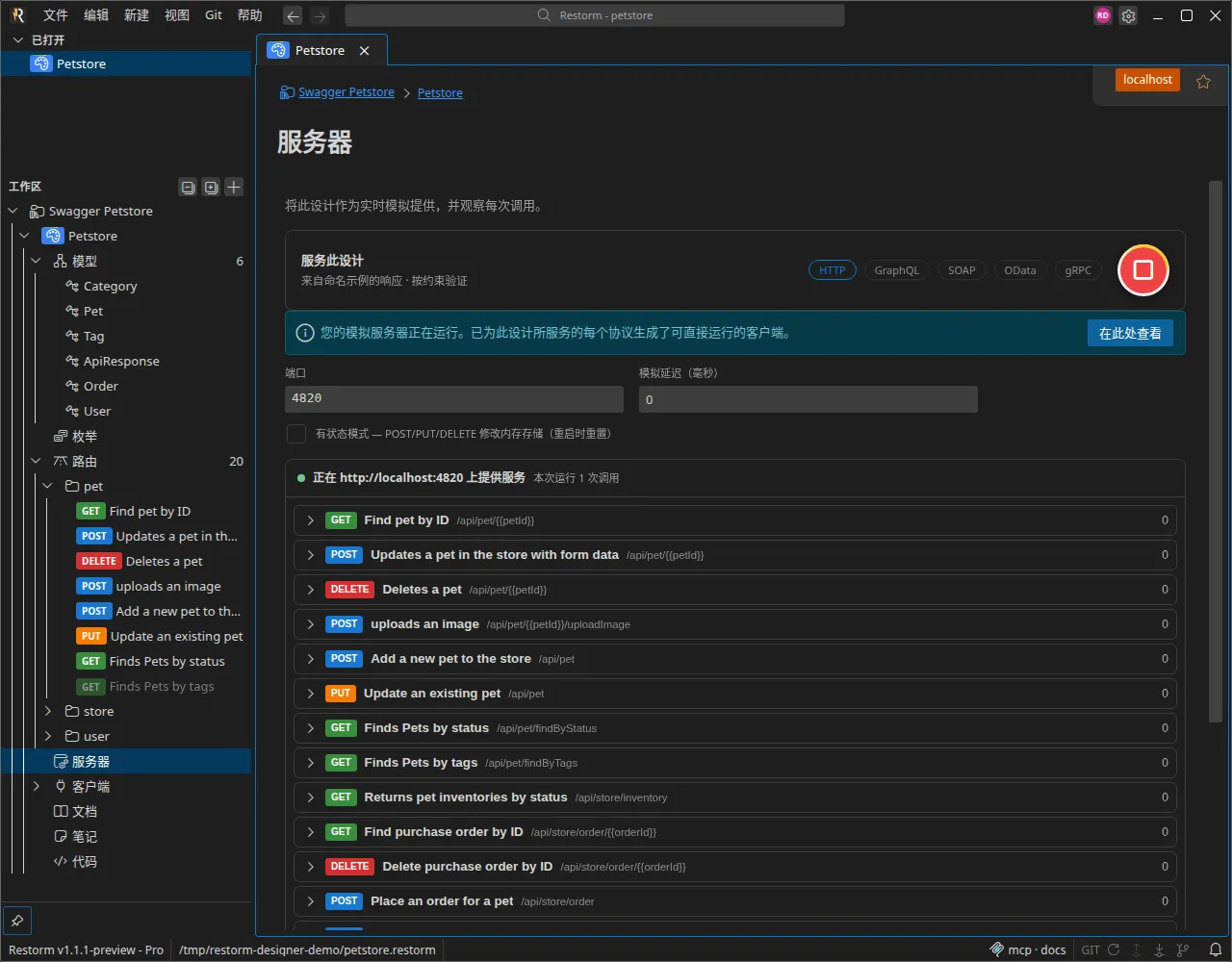Click the 端口 input field with 4820
The width and height of the screenshot is (1232, 962).
coord(454,399)
